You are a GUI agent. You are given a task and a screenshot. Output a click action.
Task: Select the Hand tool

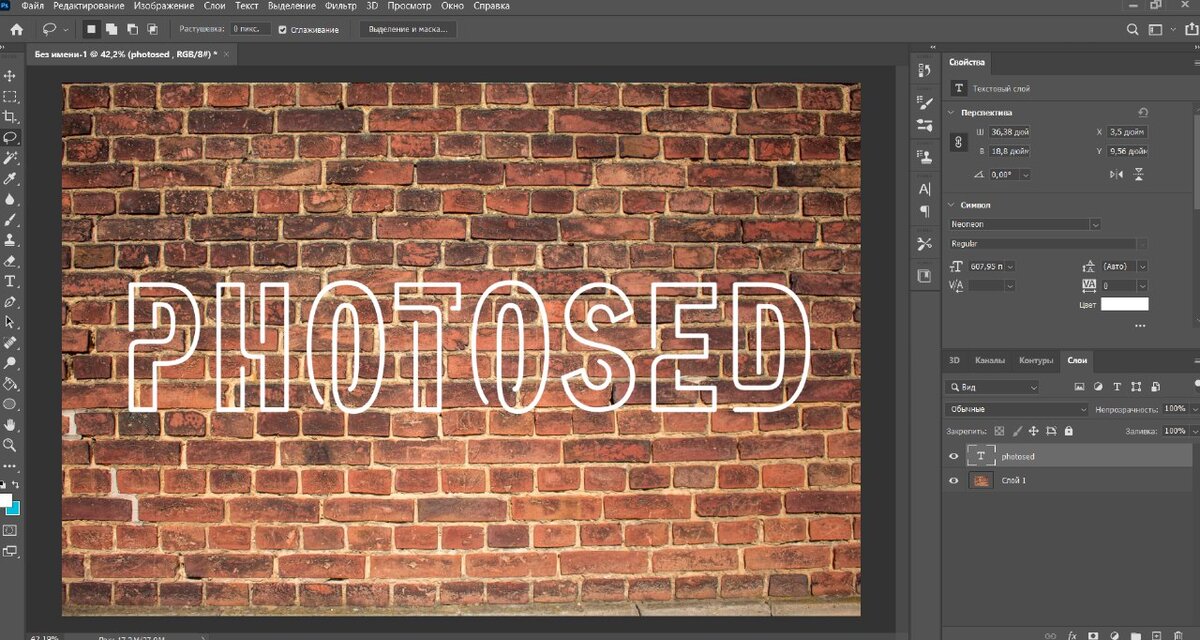coord(10,425)
